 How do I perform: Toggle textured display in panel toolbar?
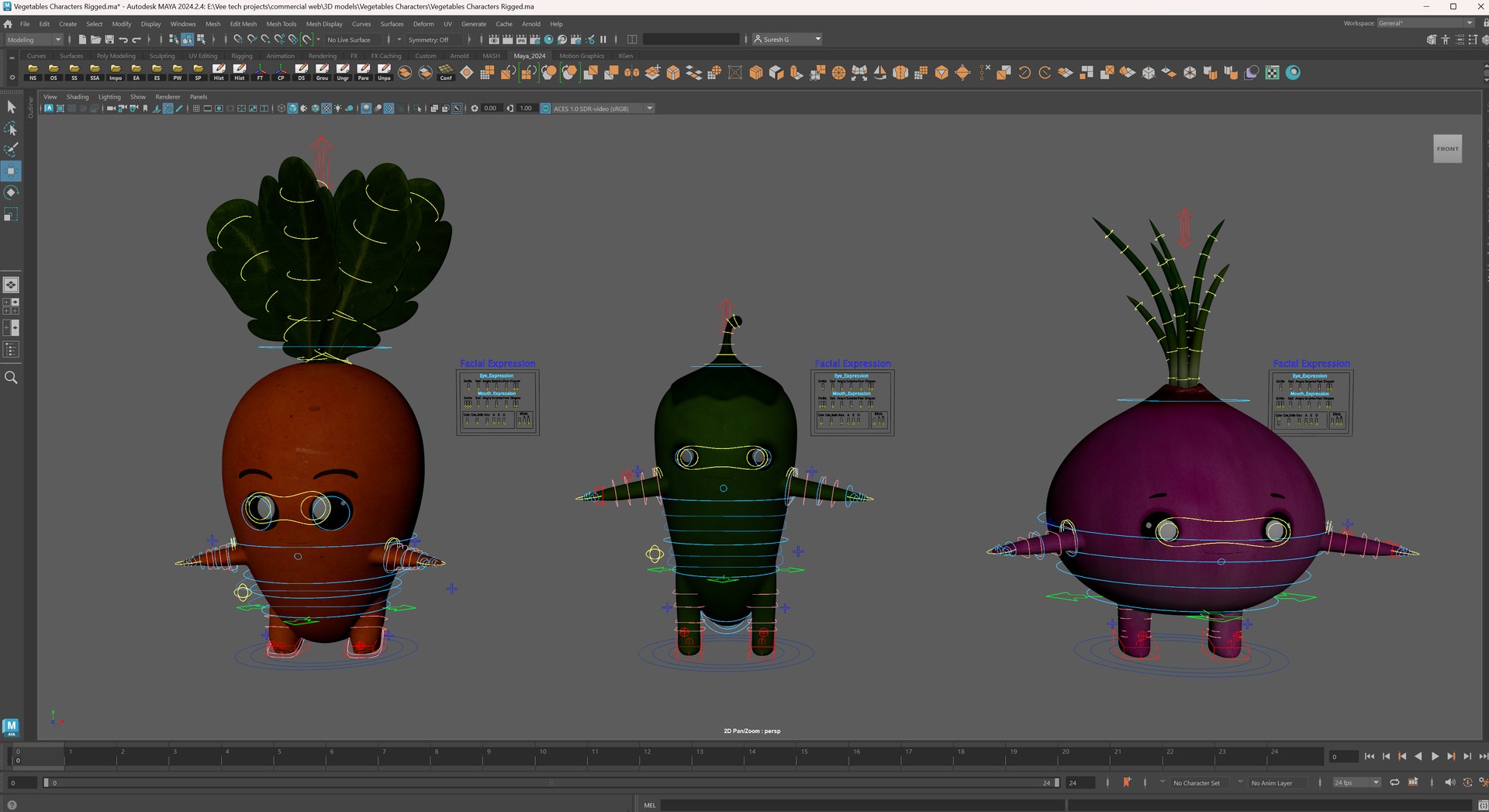pos(326,109)
